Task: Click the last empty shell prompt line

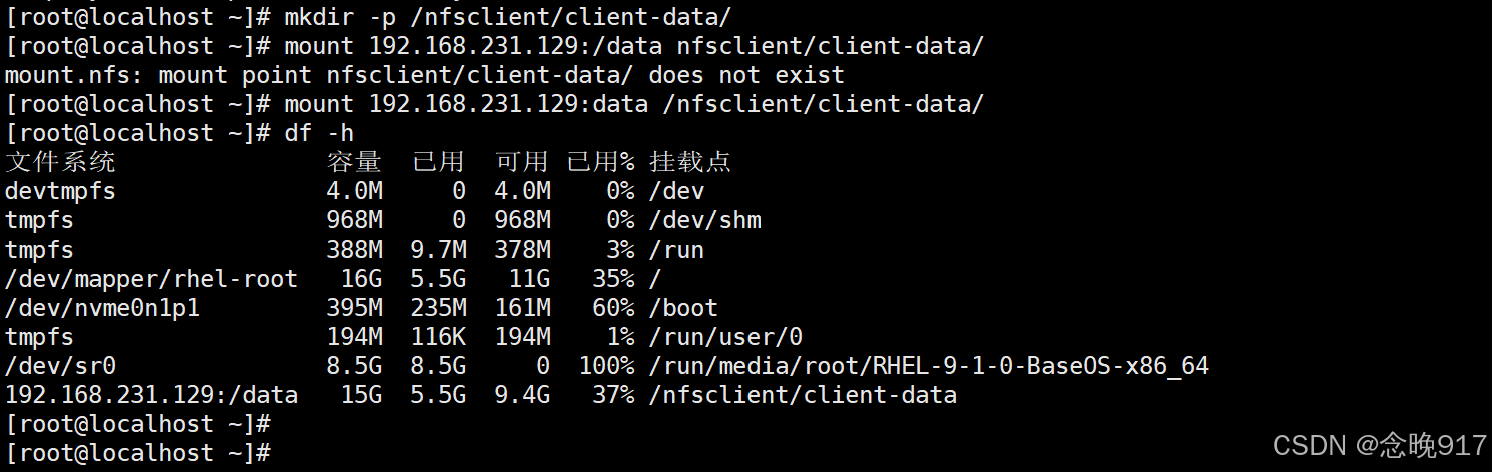Action: point(138,453)
